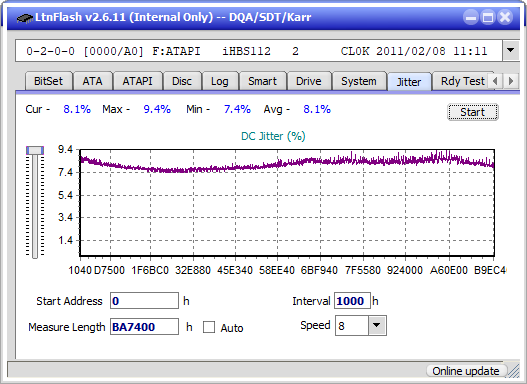Image resolution: width=527 pixels, height=384 pixels.
Task: Close the LtnFlash window
Action: [x=505, y=17]
